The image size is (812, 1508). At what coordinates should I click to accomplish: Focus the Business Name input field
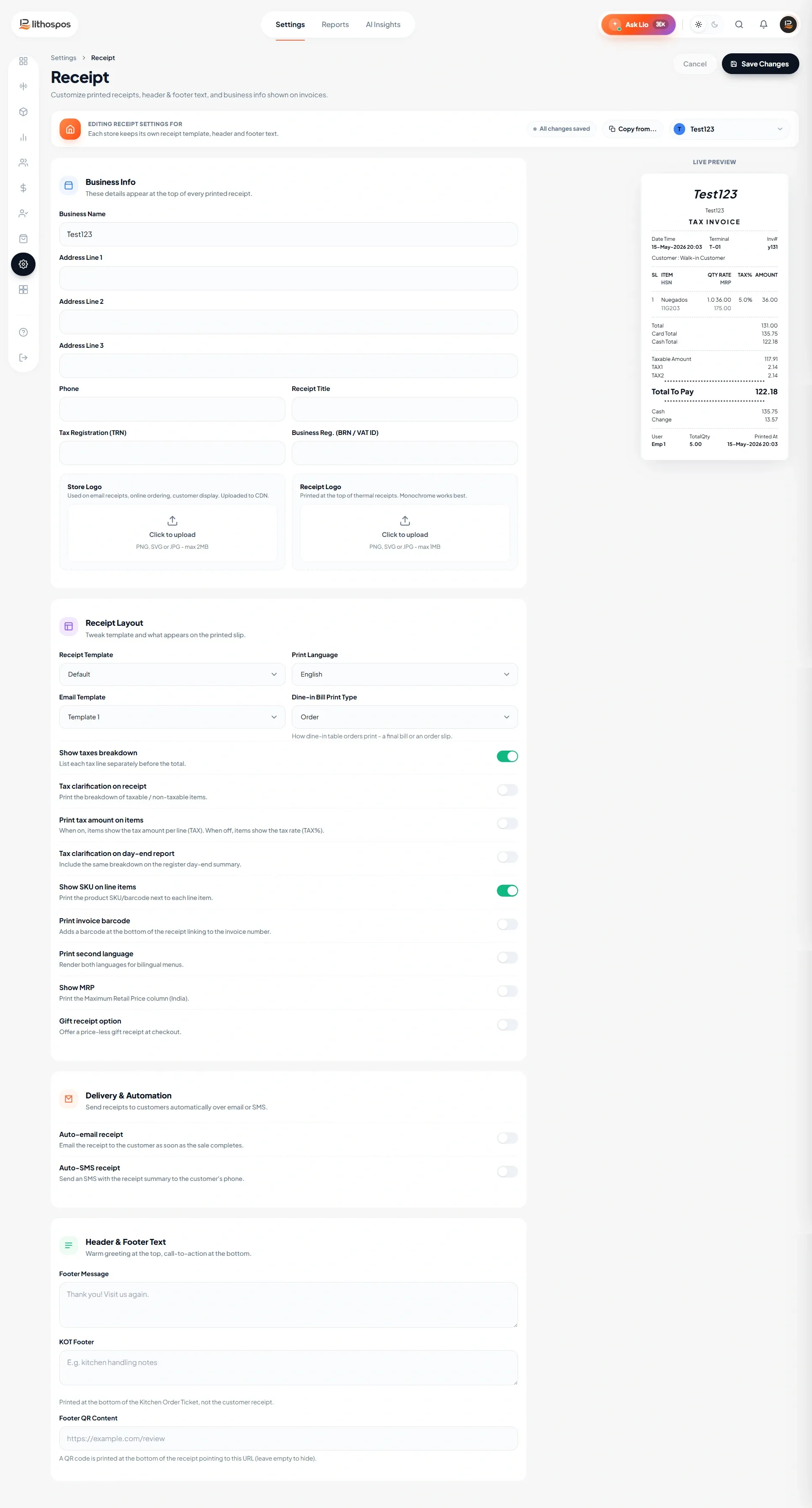(x=288, y=234)
